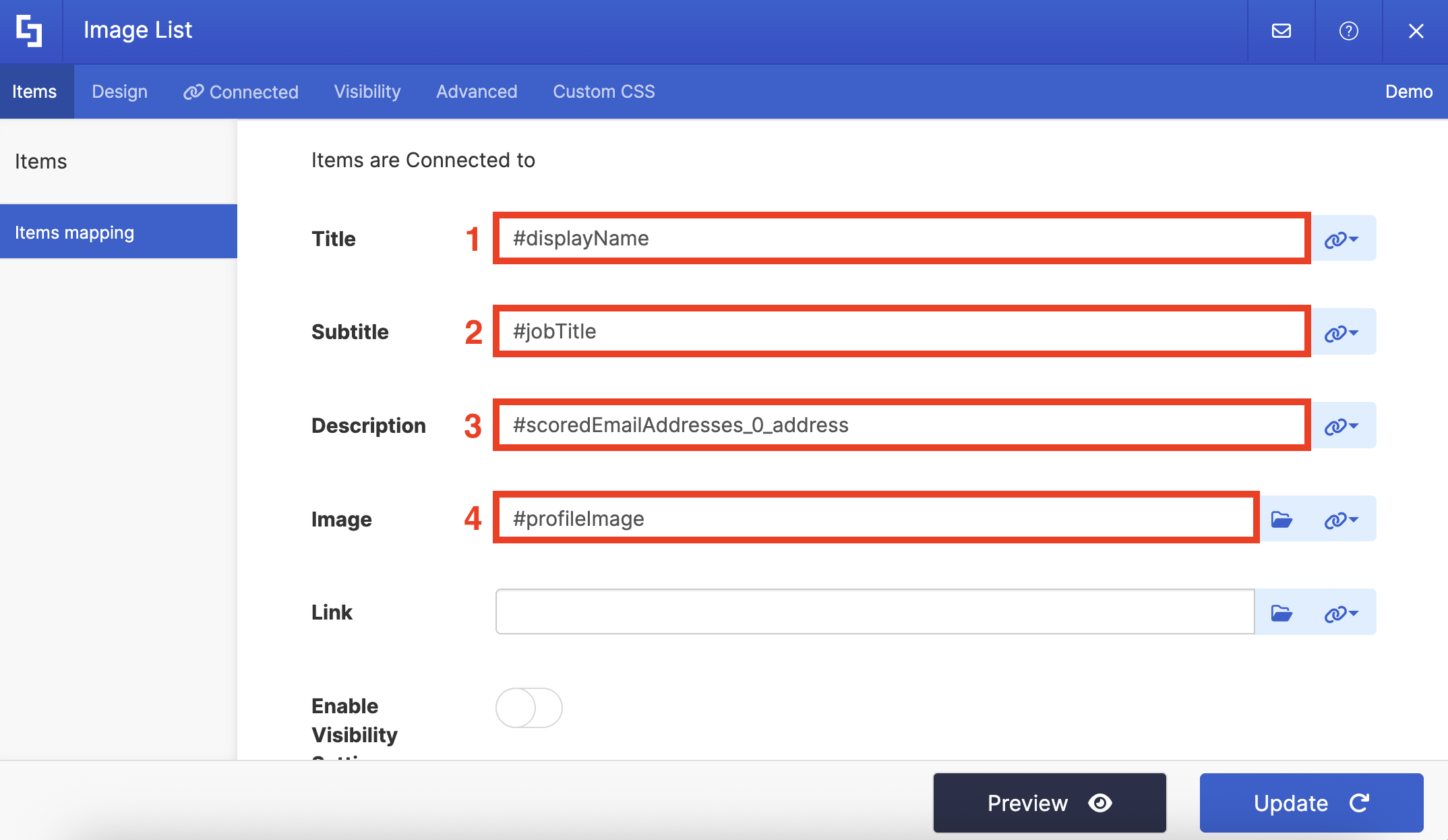Select Items in the left sidebar
This screenshot has height=840, width=1448.
(41, 162)
